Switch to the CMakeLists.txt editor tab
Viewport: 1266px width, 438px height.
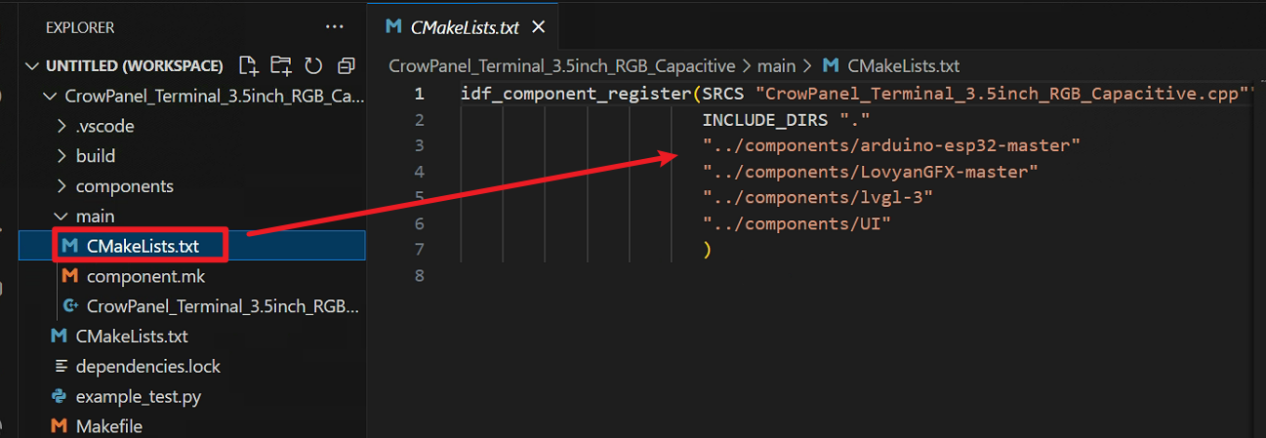pos(463,27)
